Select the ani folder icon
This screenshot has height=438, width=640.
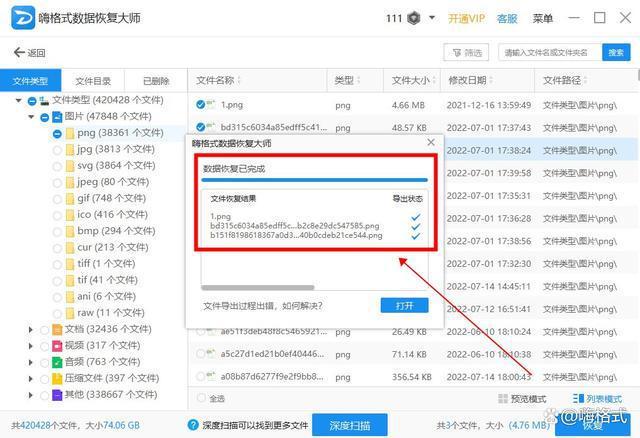[x=70, y=297]
